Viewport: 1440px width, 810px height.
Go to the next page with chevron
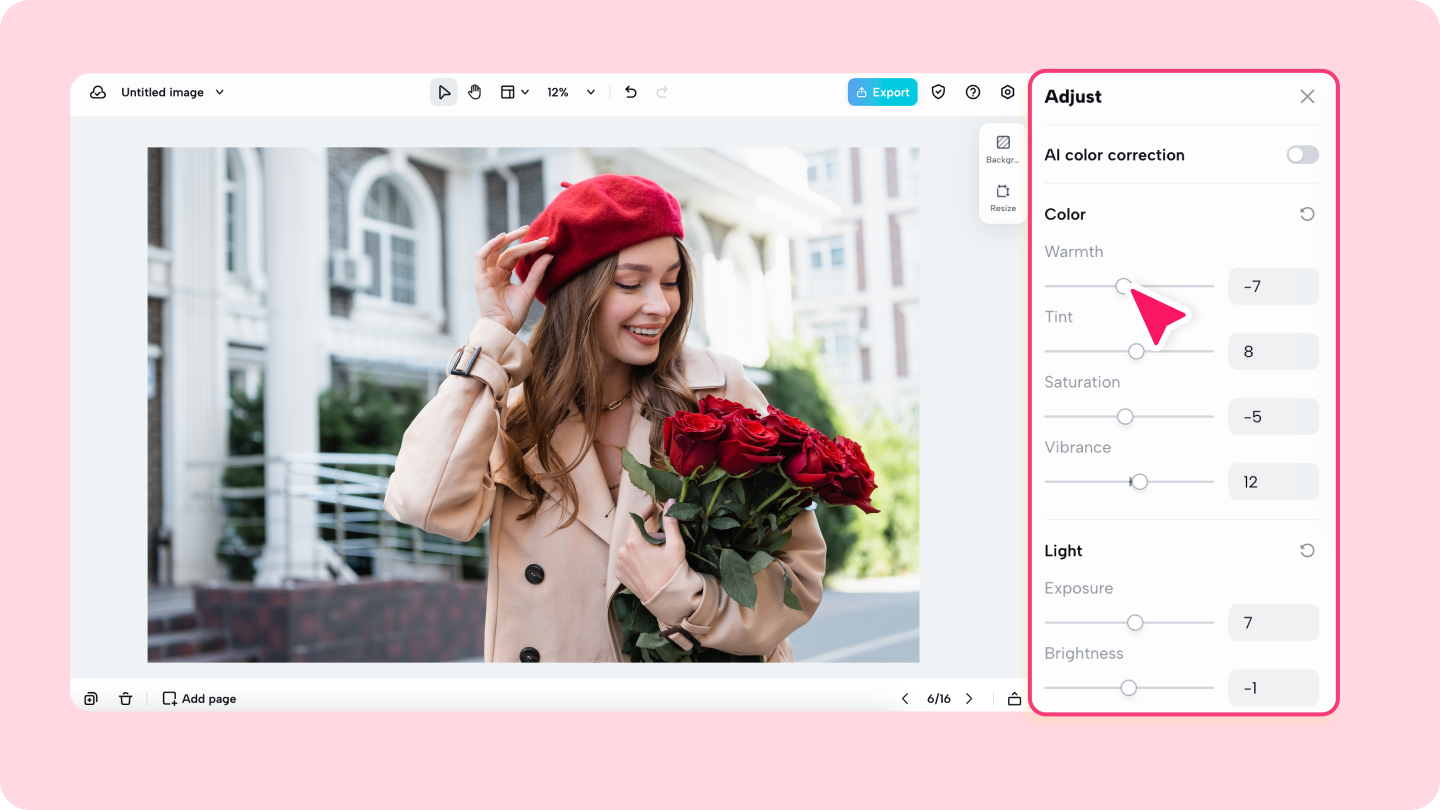tap(968, 698)
